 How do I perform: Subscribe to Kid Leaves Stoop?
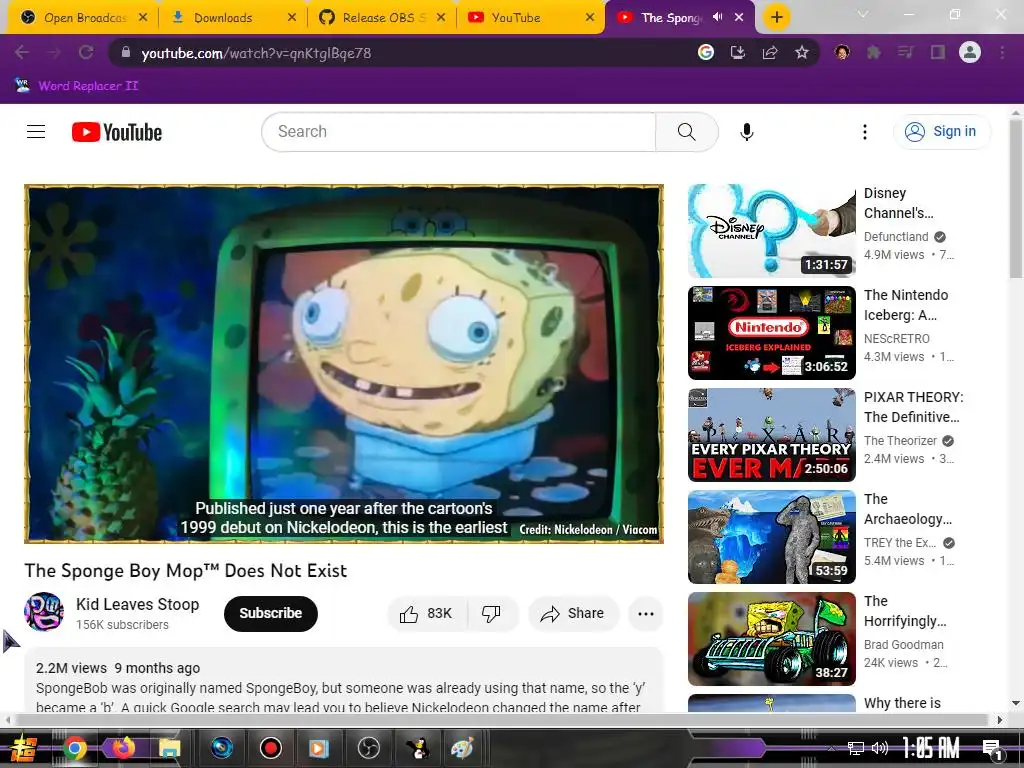click(x=270, y=614)
